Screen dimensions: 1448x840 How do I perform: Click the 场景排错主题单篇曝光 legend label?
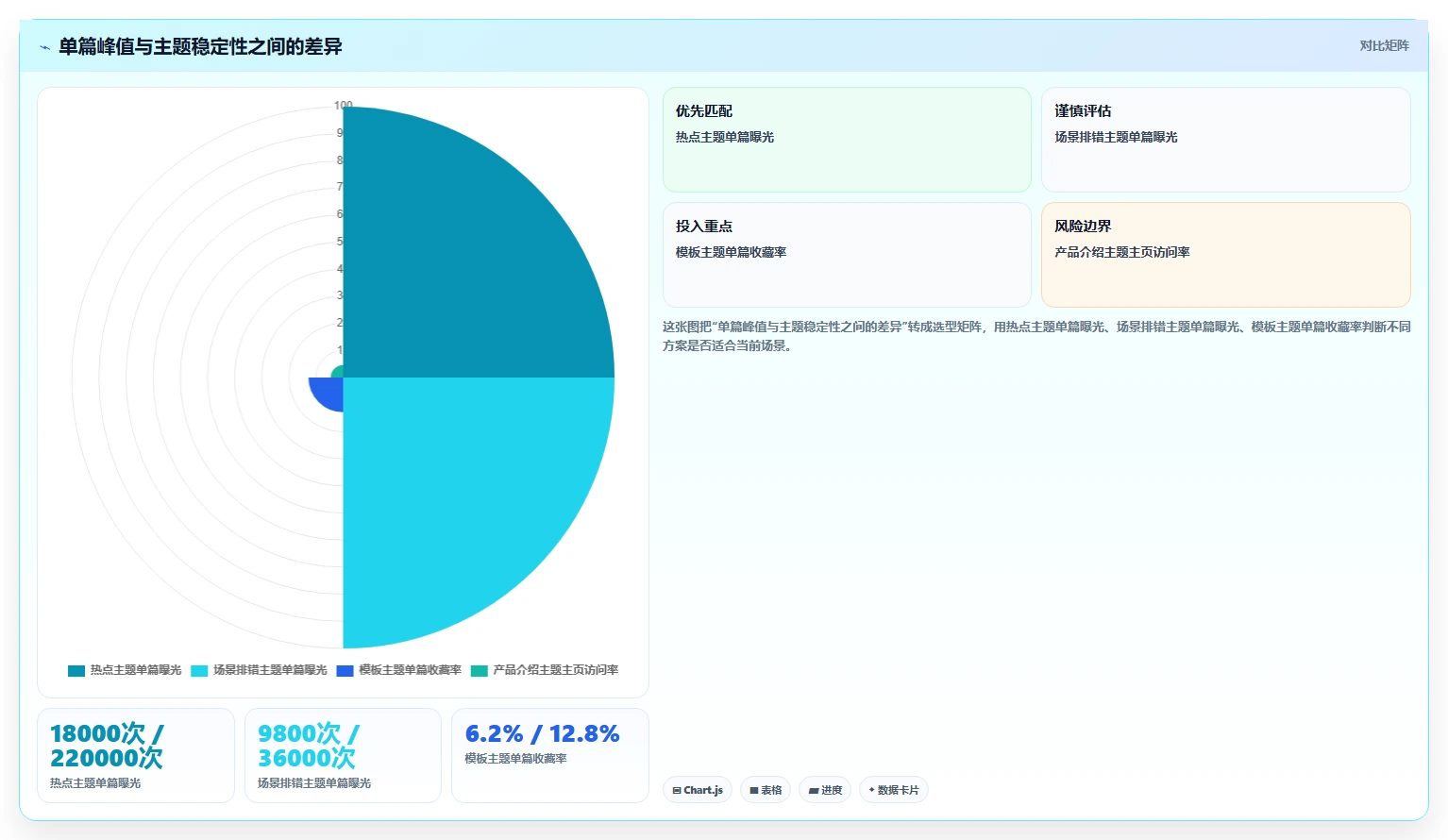coord(270,670)
